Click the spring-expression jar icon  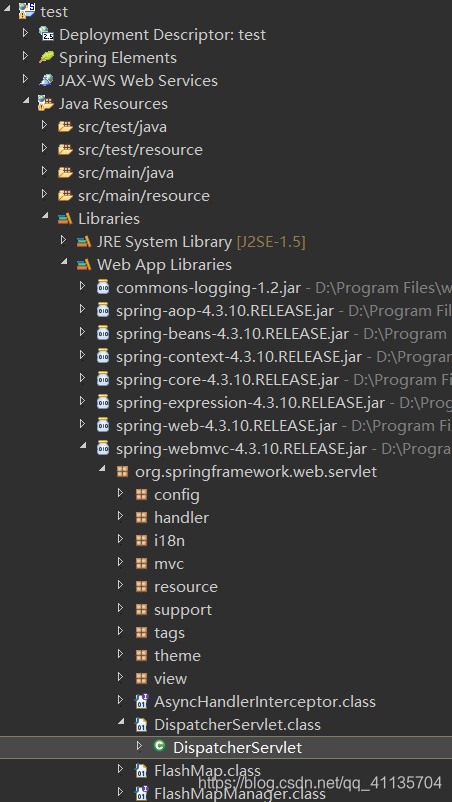point(103,402)
